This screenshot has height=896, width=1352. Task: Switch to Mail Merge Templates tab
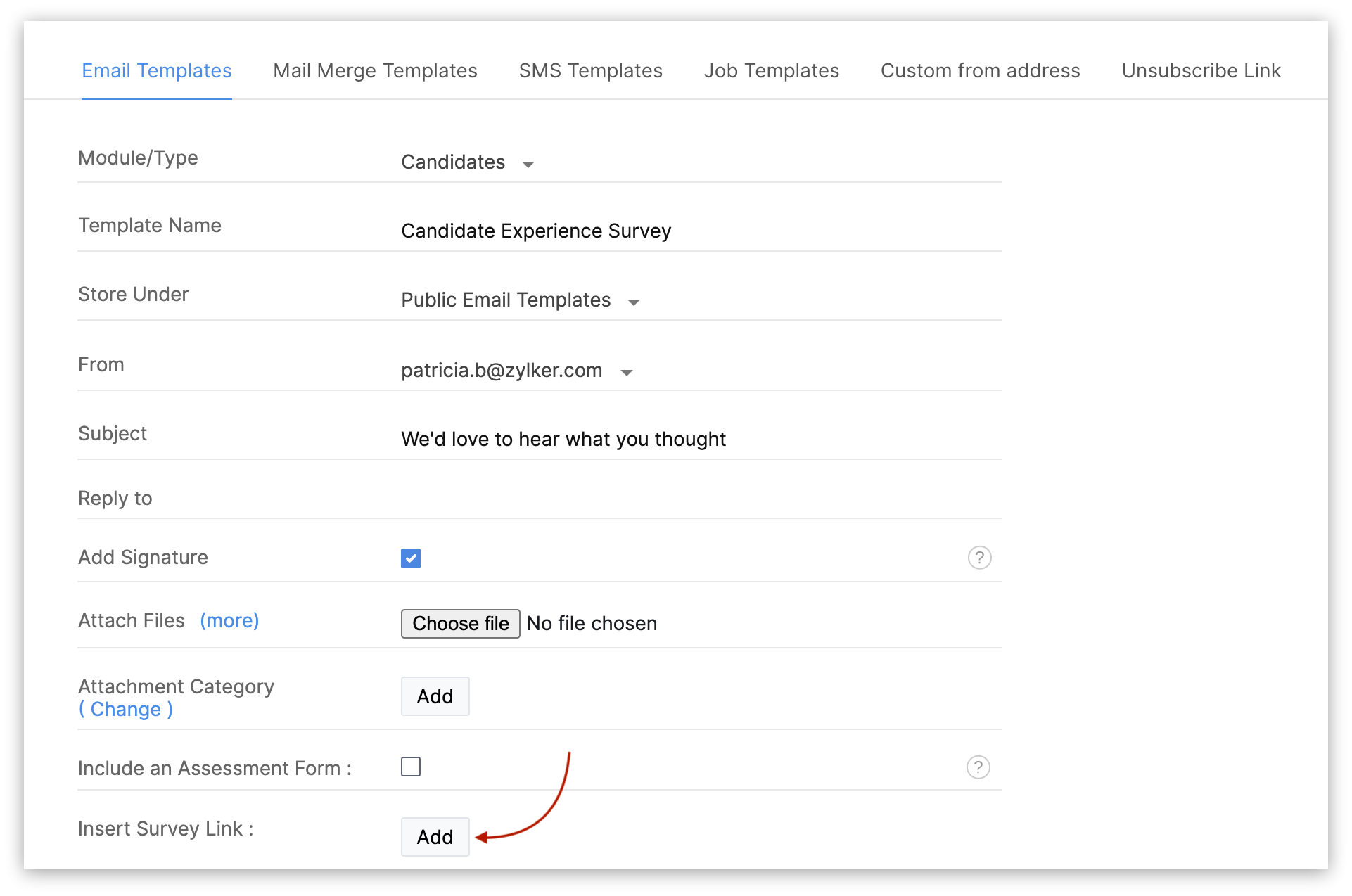tap(375, 71)
